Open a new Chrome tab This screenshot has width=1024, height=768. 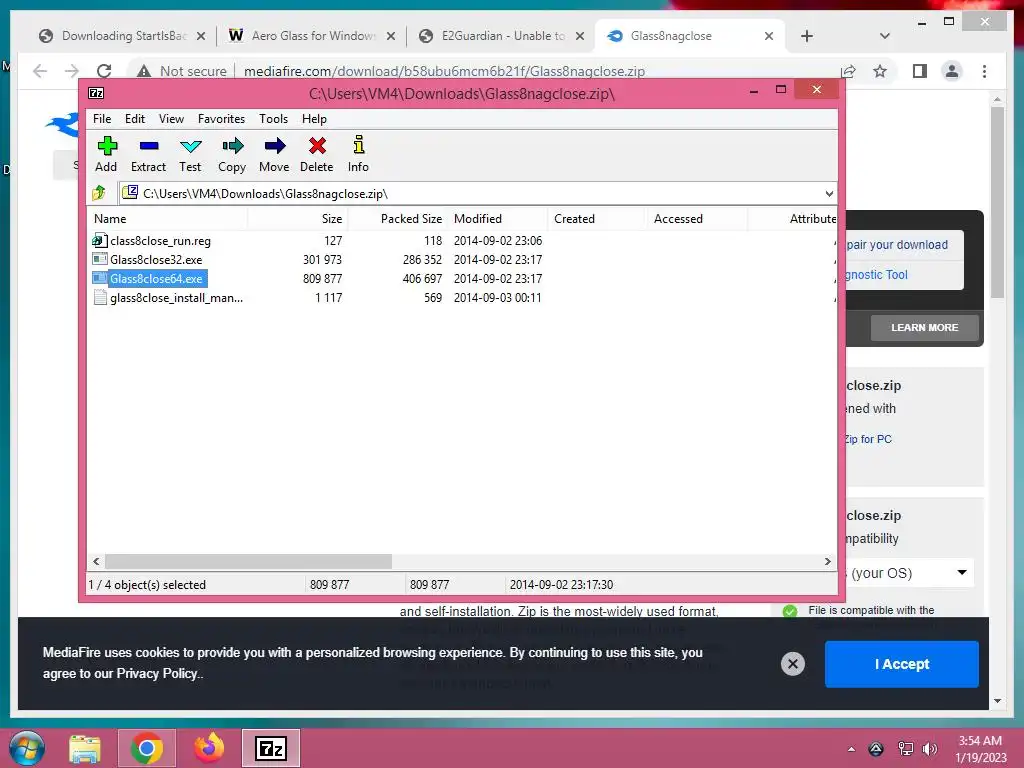point(807,36)
